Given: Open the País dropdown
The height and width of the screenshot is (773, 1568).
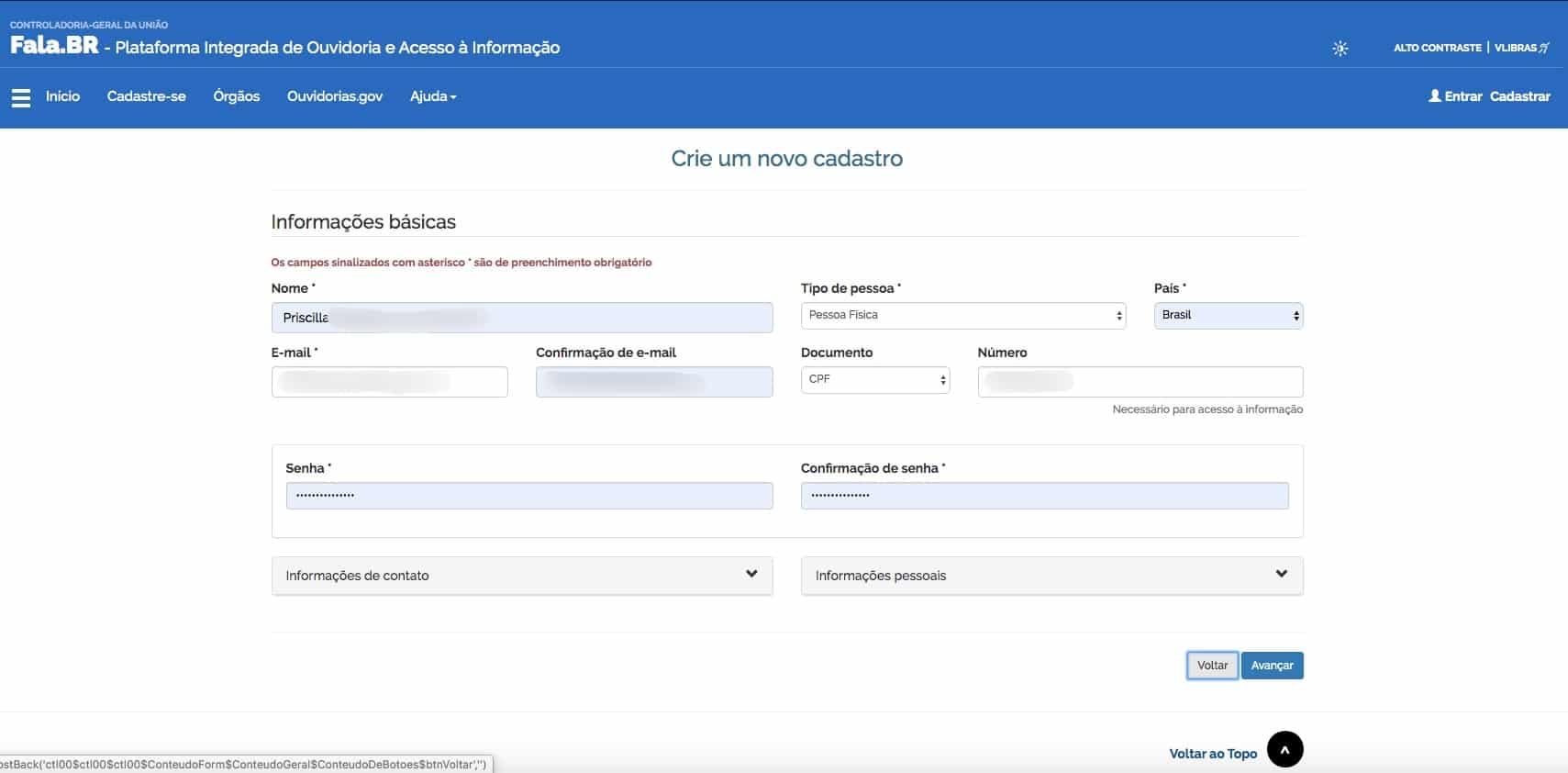Looking at the screenshot, I should click(1229, 315).
